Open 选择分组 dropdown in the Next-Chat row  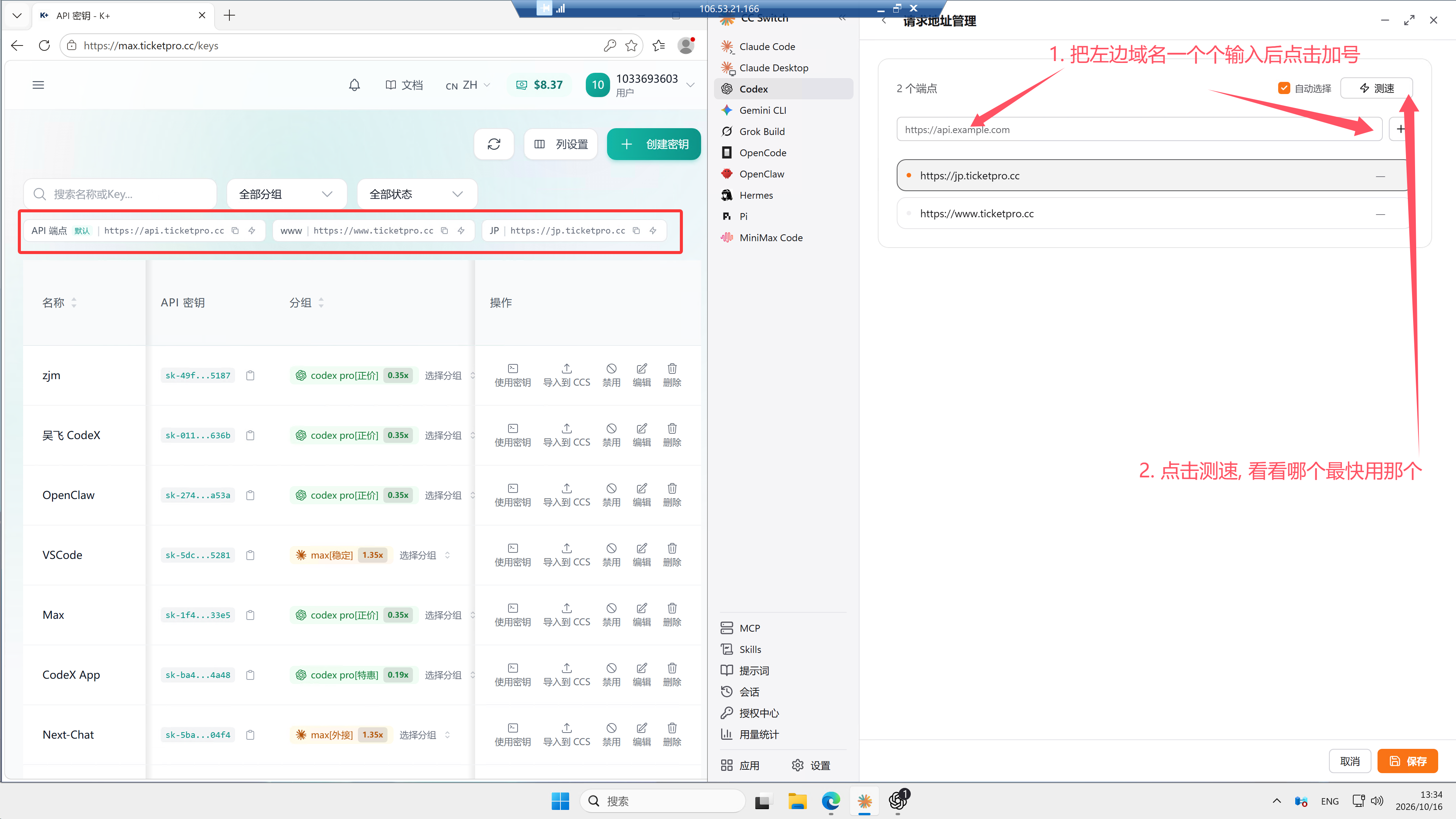[x=425, y=735]
